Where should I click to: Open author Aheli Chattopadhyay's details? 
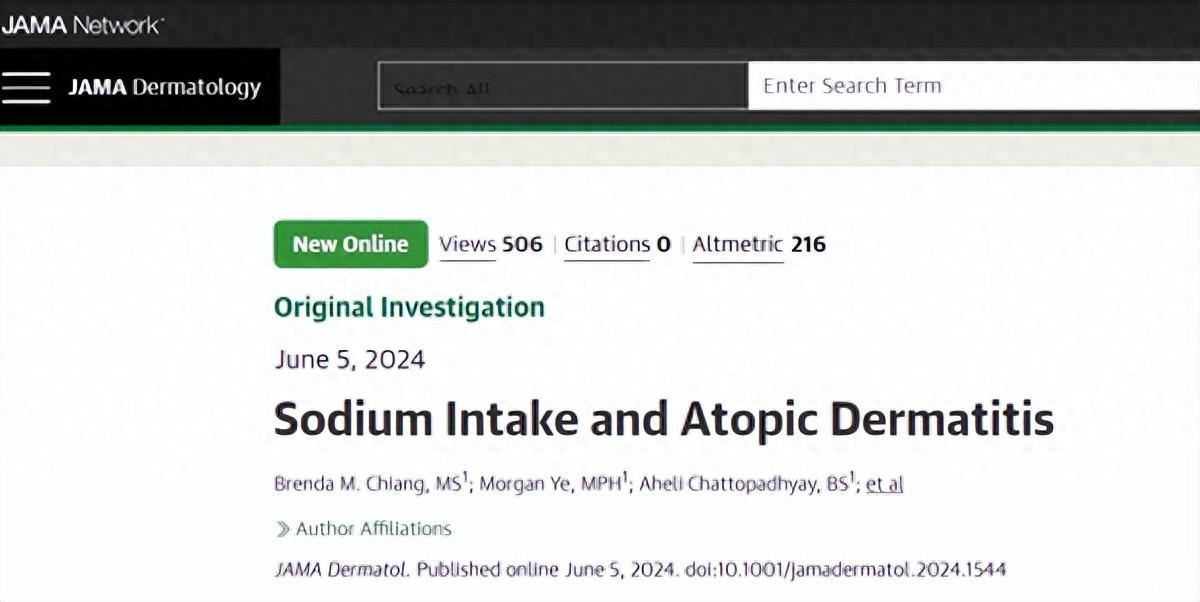[x=745, y=484]
